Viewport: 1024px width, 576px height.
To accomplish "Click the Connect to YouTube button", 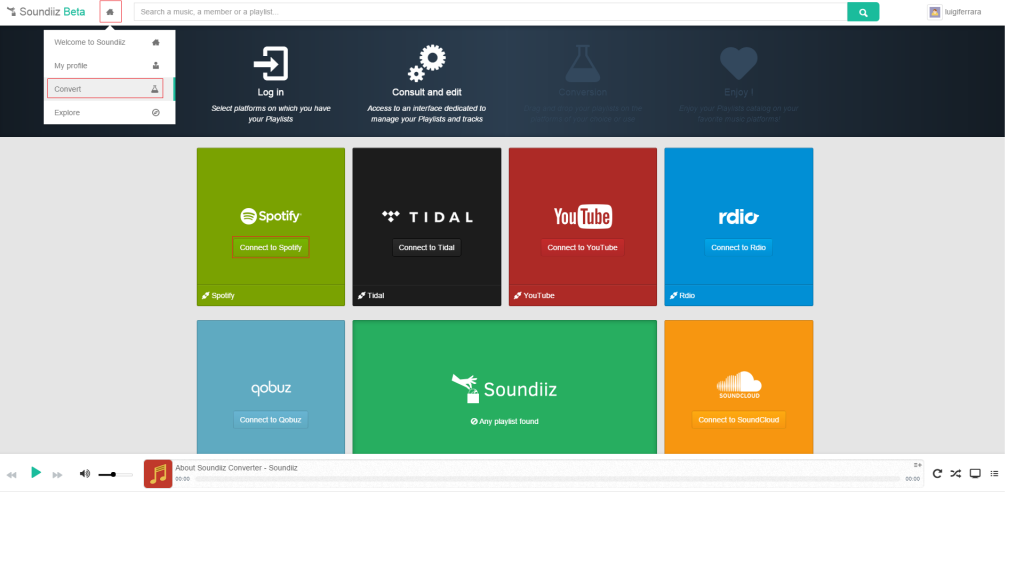I will click(583, 248).
